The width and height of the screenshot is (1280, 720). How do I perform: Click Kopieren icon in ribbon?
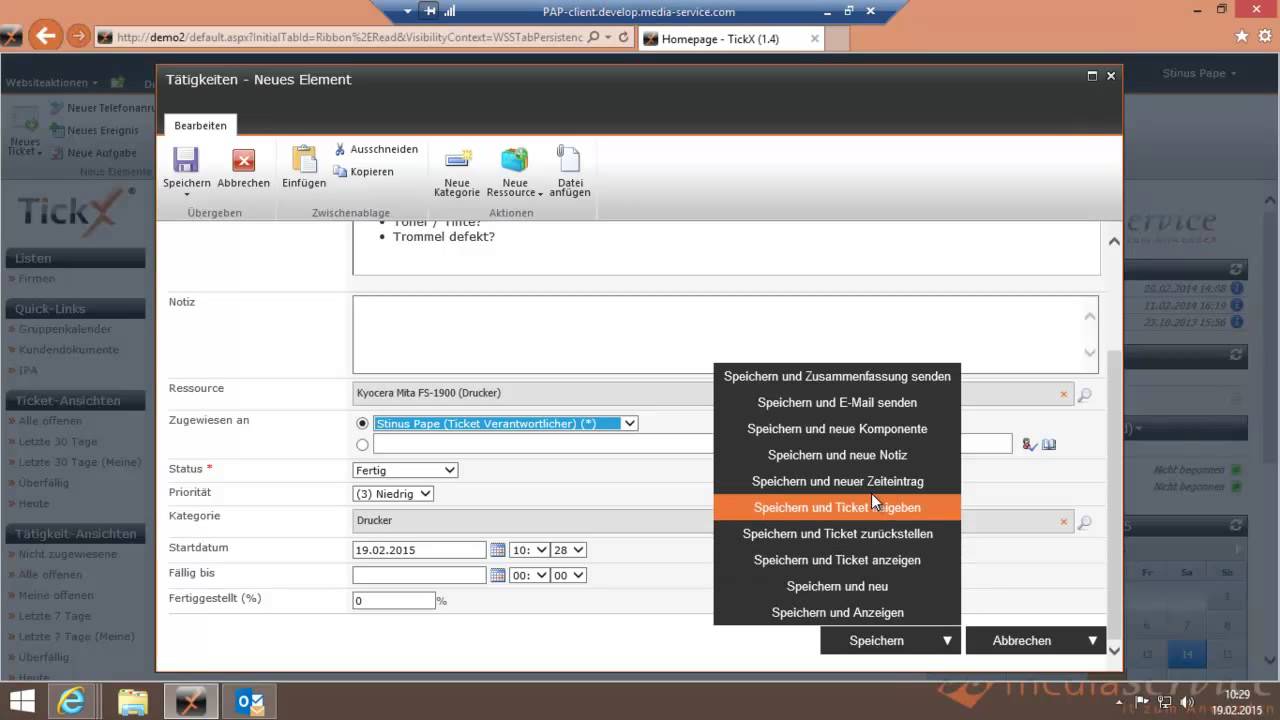pos(340,172)
